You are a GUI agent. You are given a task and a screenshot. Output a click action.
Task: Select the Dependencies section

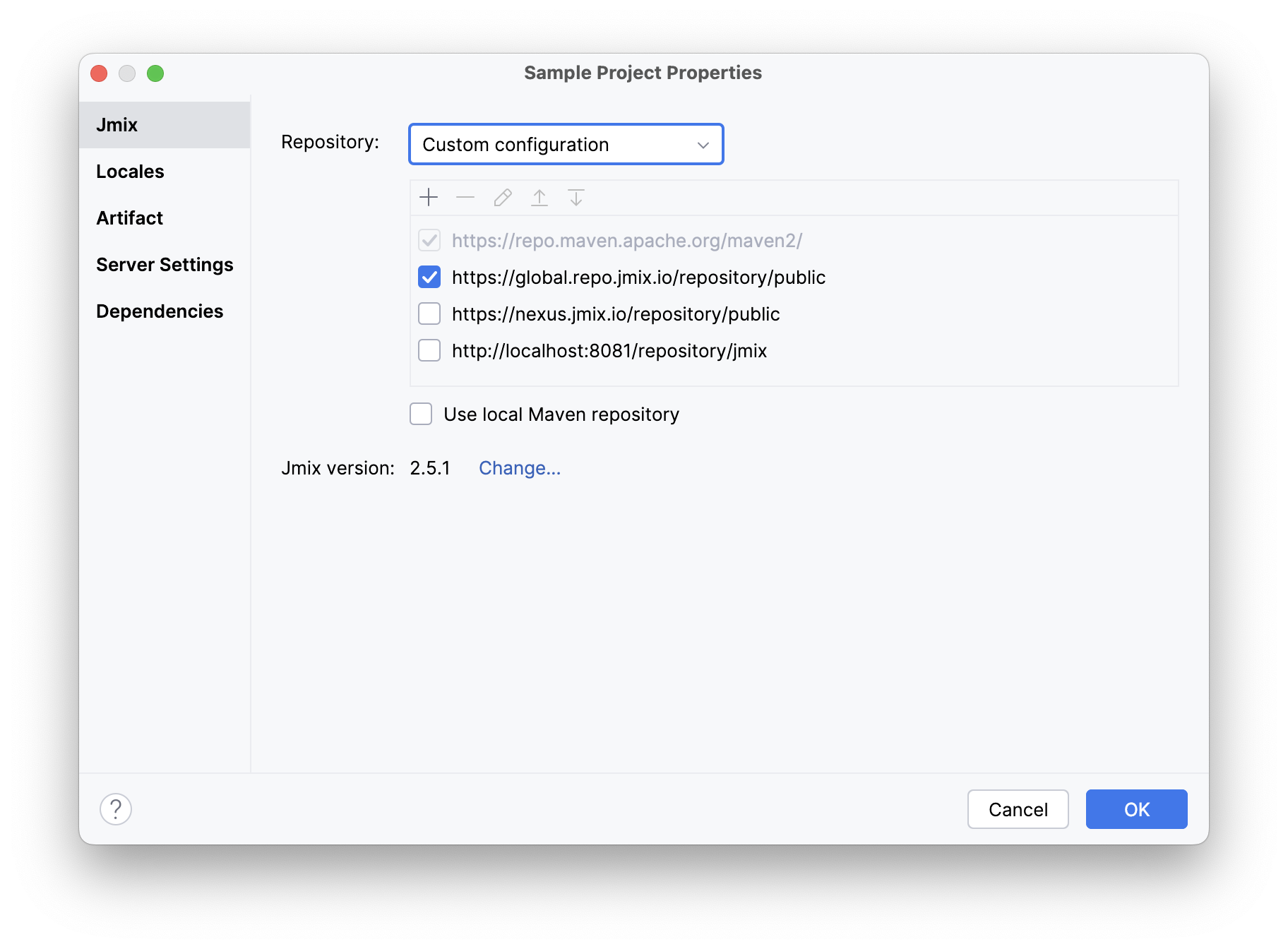tap(160, 311)
